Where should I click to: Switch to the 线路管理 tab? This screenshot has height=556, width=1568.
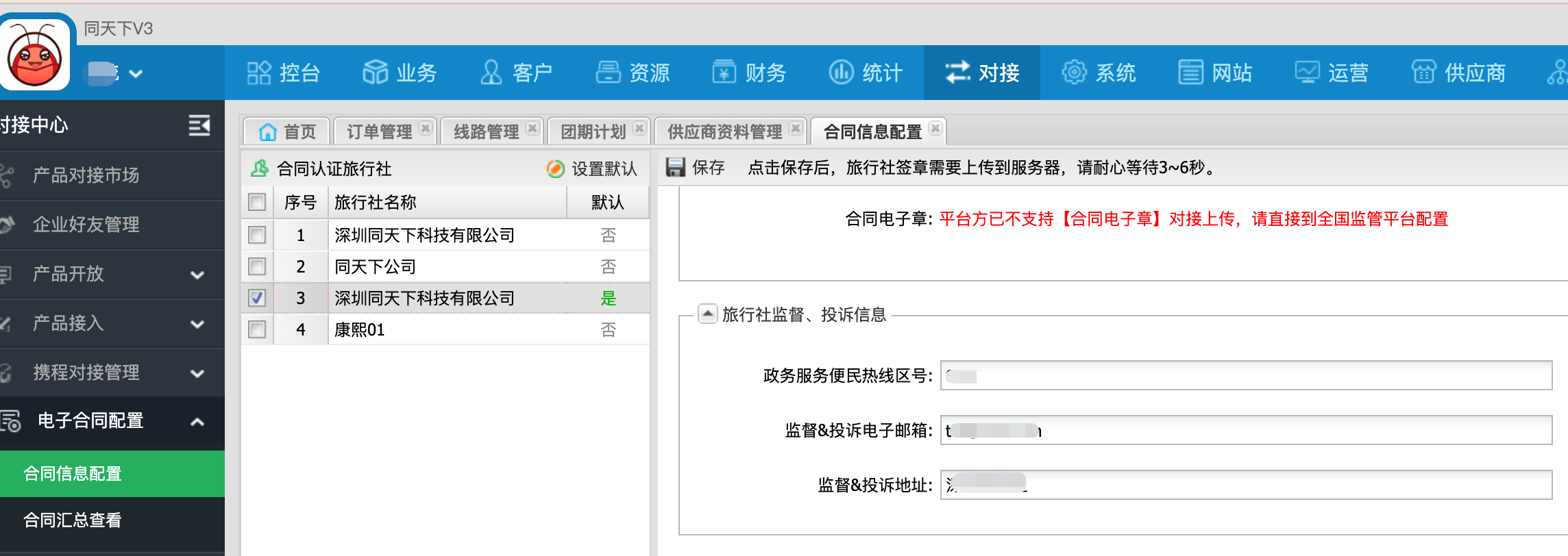(486, 131)
